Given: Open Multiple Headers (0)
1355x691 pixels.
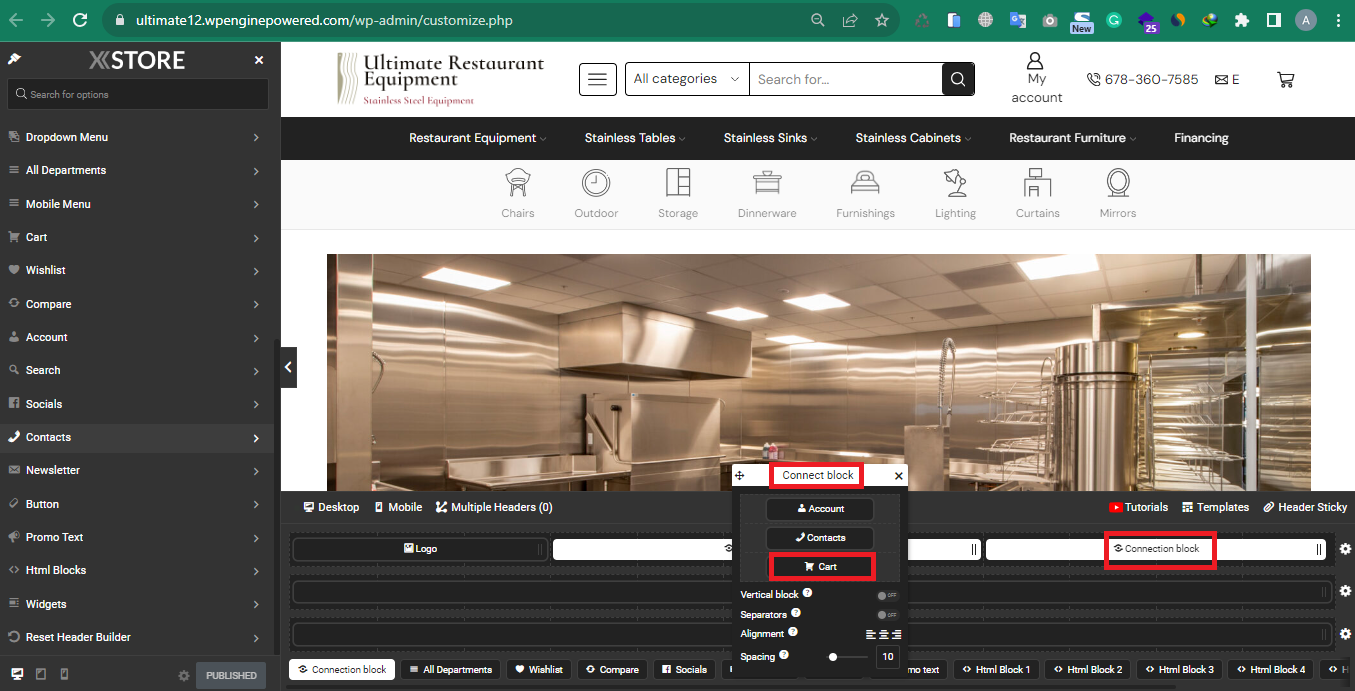Looking at the screenshot, I should [x=494, y=507].
